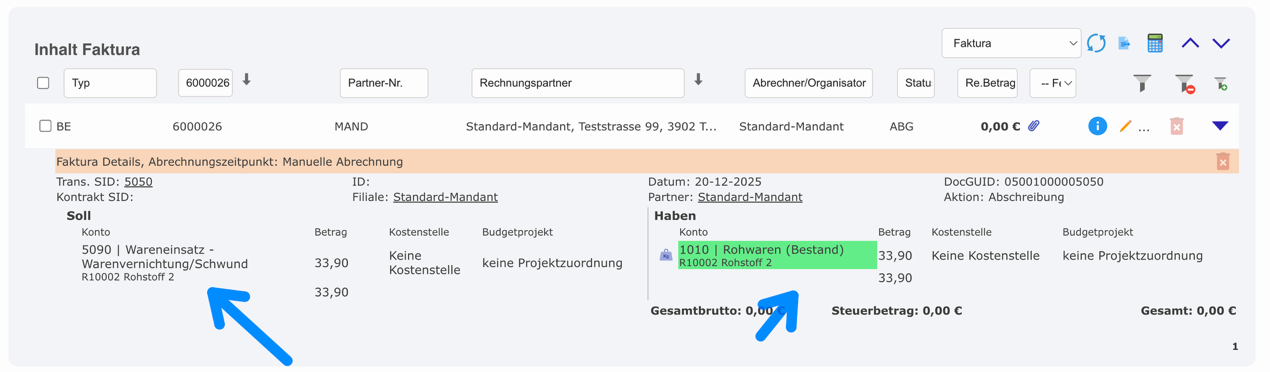The width and height of the screenshot is (1270, 372).
Task: Click the document export icon
Action: pos(1125,43)
